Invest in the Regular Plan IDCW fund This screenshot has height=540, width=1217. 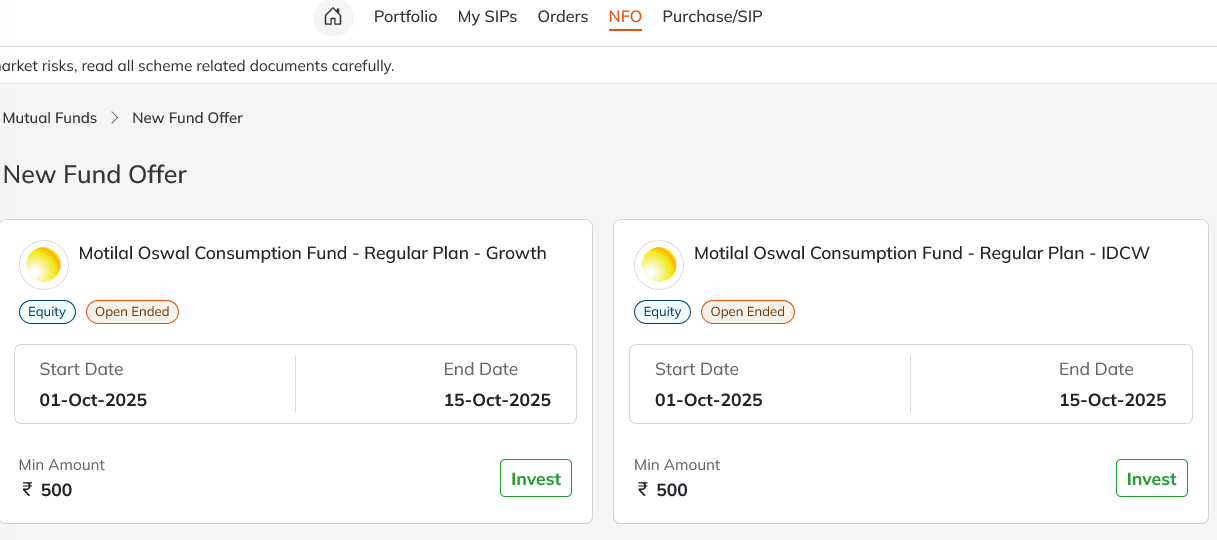pos(1151,479)
